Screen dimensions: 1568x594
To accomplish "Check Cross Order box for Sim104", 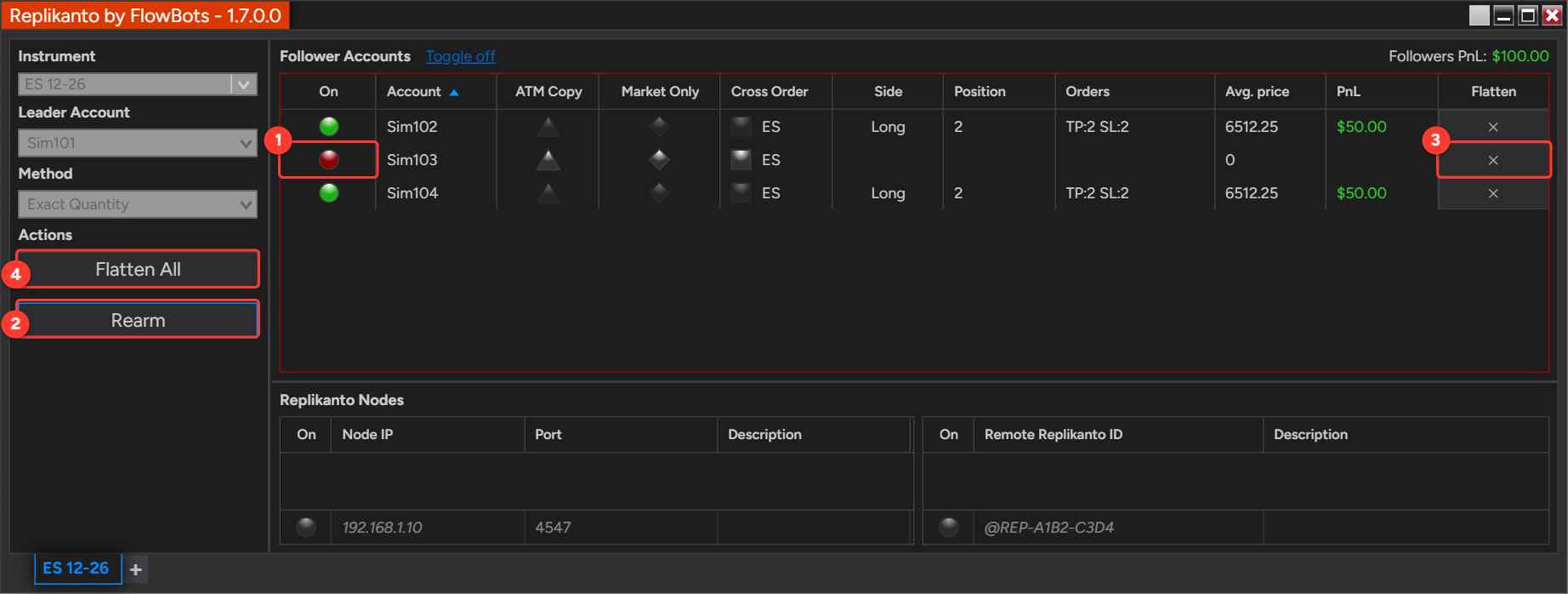I will [x=741, y=193].
